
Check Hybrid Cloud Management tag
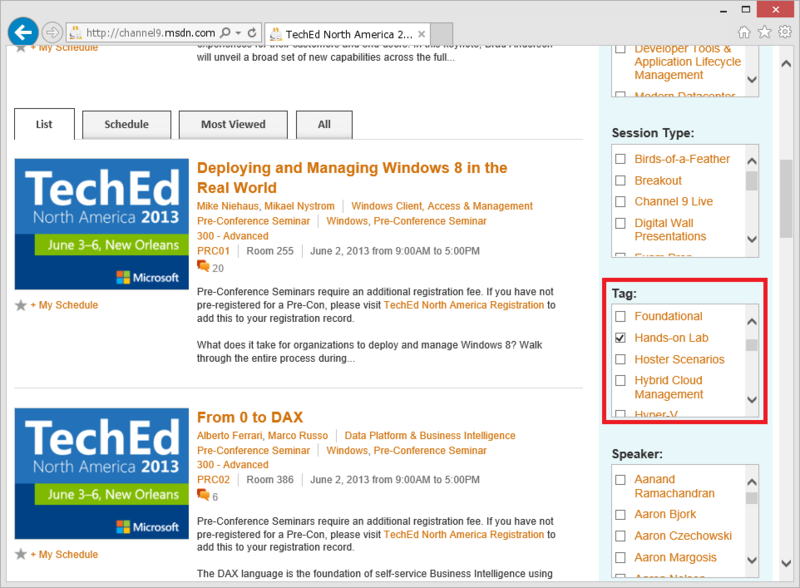(620, 381)
